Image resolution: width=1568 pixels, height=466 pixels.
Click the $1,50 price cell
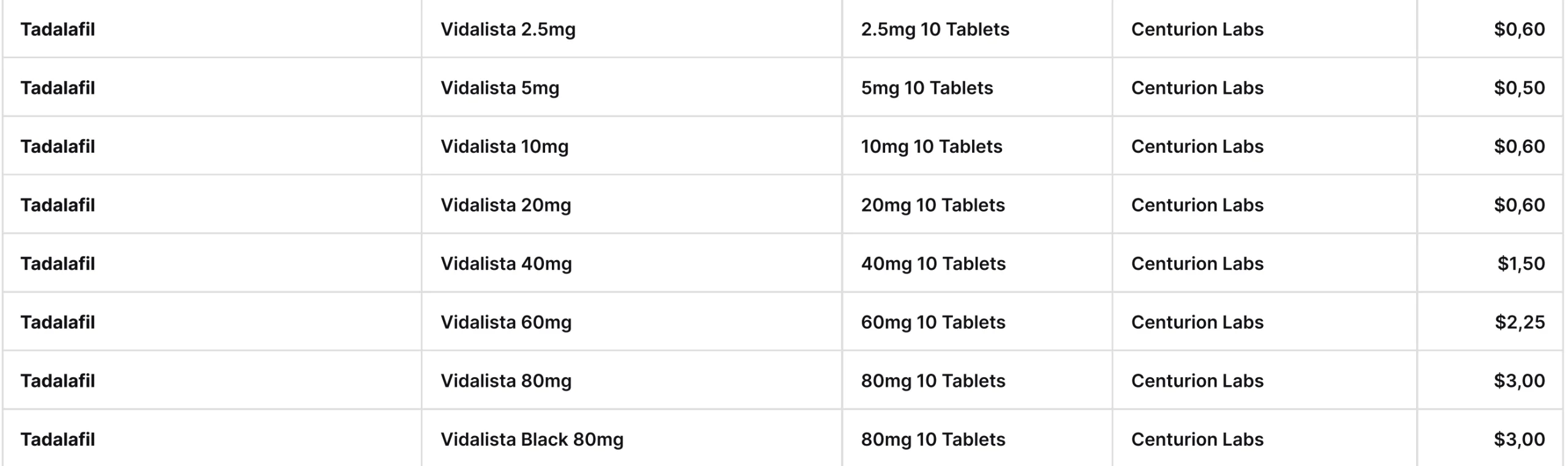click(1521, 264)
